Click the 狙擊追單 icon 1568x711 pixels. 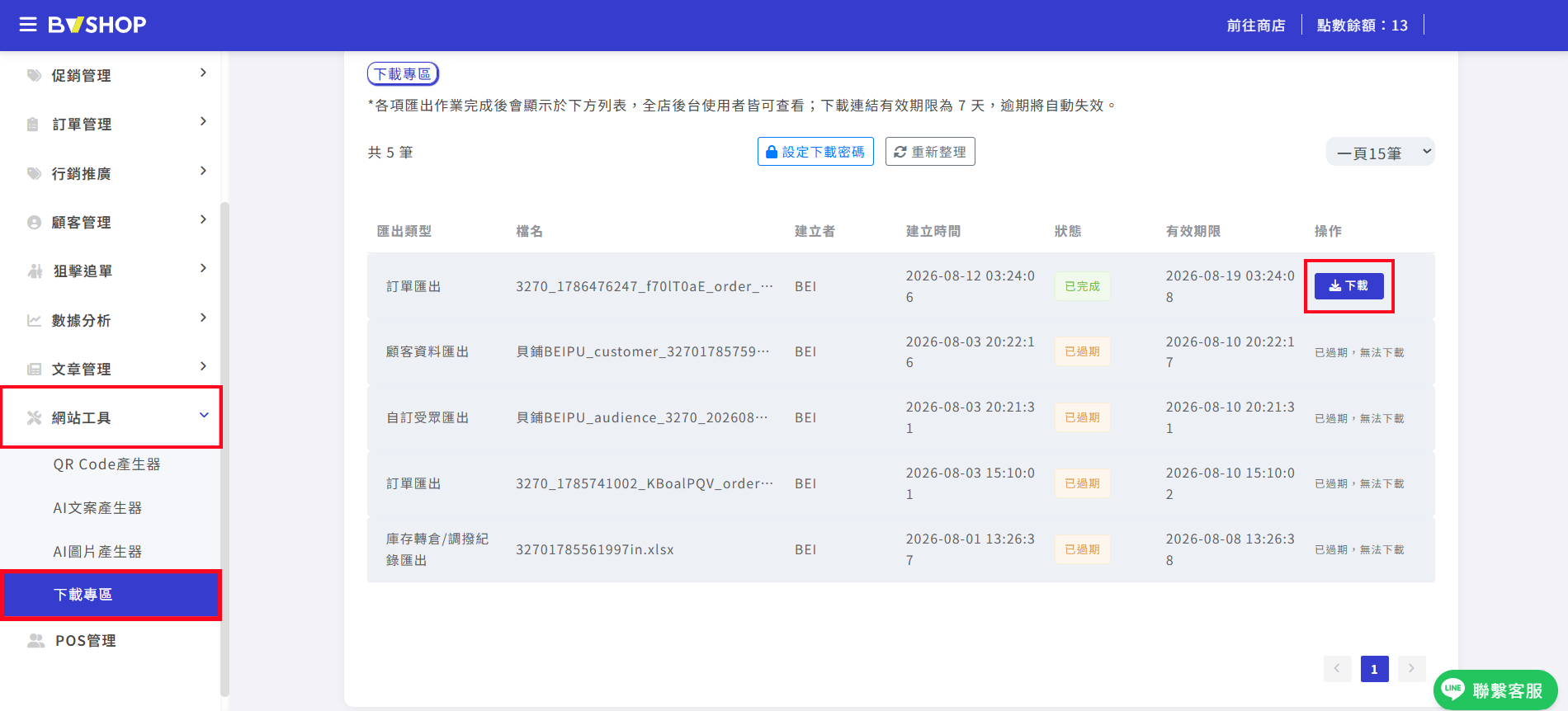[x=35, y=271]
